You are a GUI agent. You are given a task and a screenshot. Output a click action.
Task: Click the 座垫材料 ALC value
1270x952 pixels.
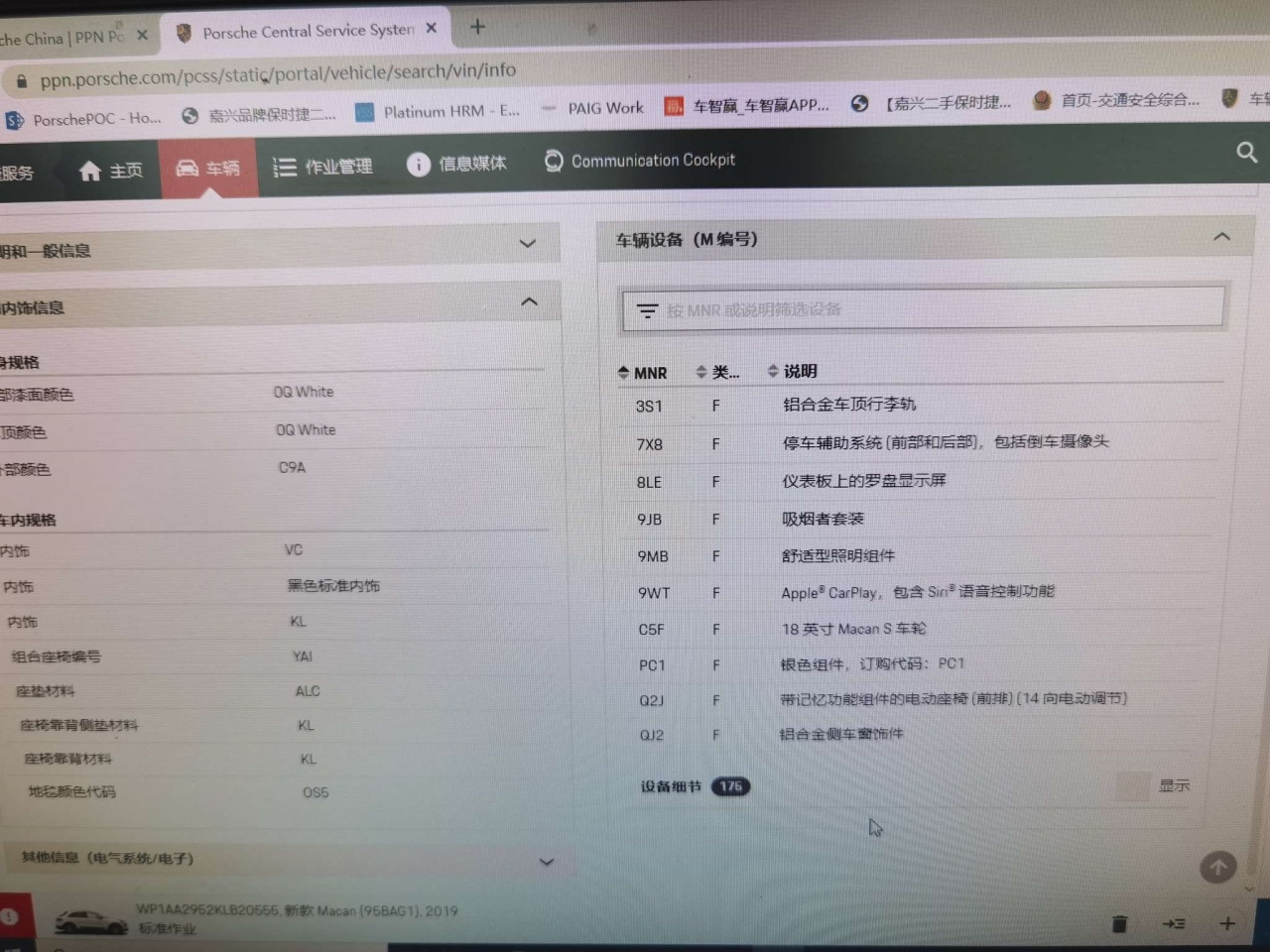pyautogui.click(x=308, y=691)
